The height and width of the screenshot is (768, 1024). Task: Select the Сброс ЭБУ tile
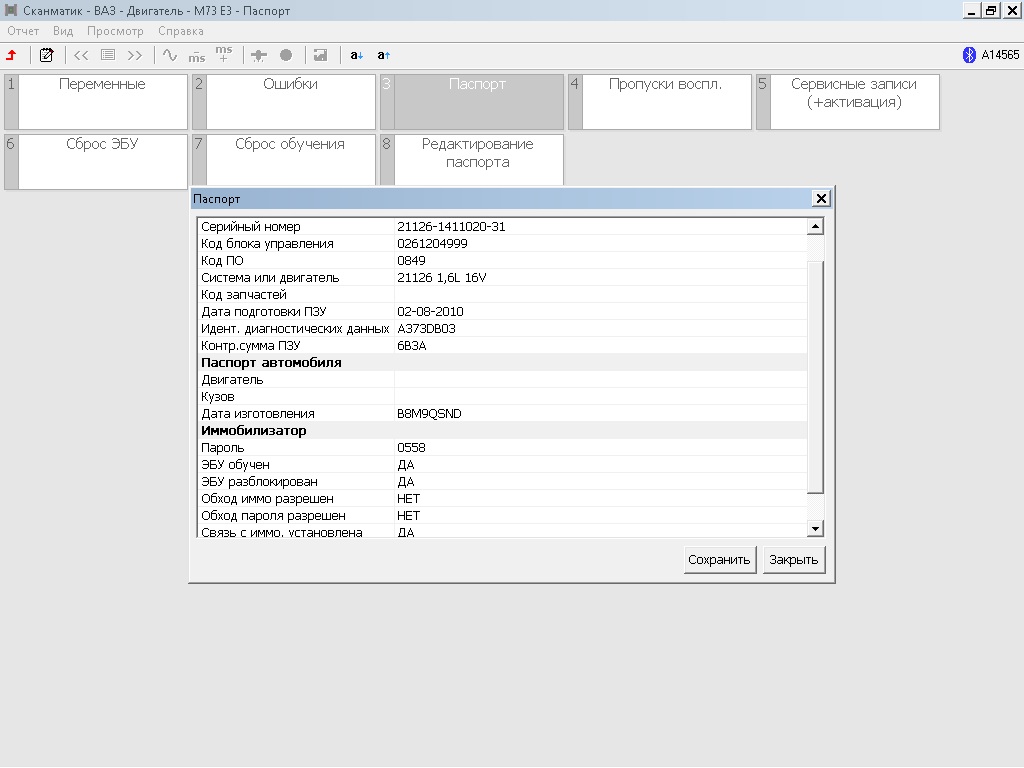point(96,162)
